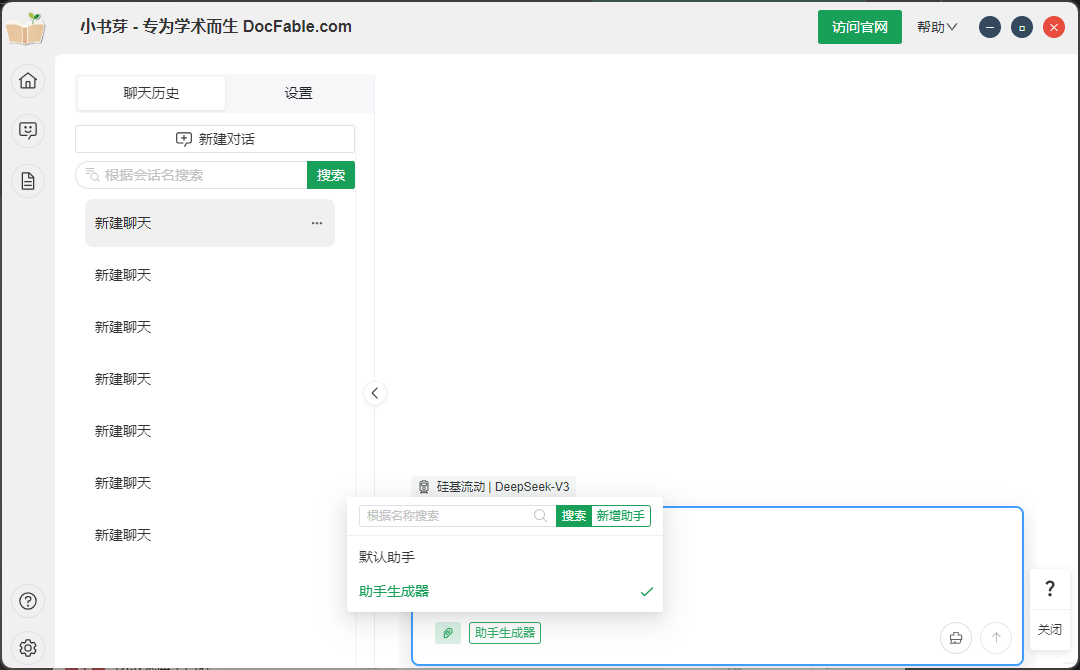
Task: Click the clear chat icon beside the send button
Action: [x=956, y=637]
